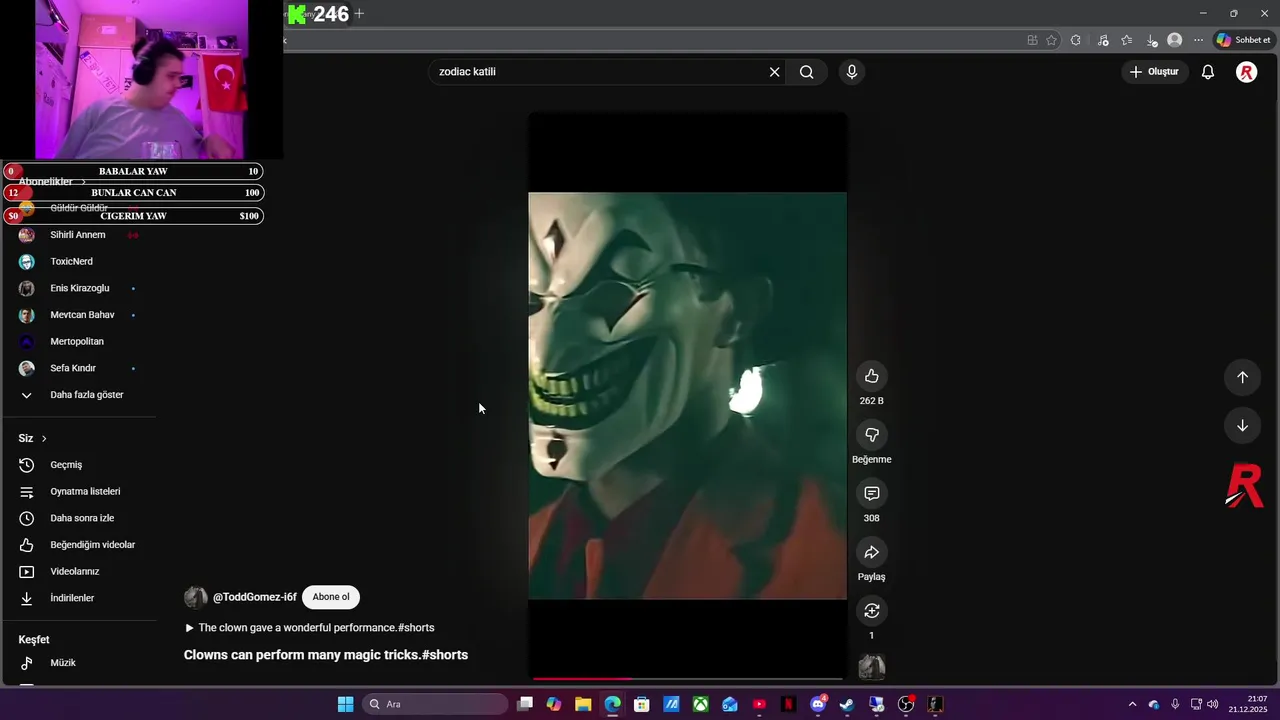
Task: Start voice search with microphone
Action: point(852,72)
